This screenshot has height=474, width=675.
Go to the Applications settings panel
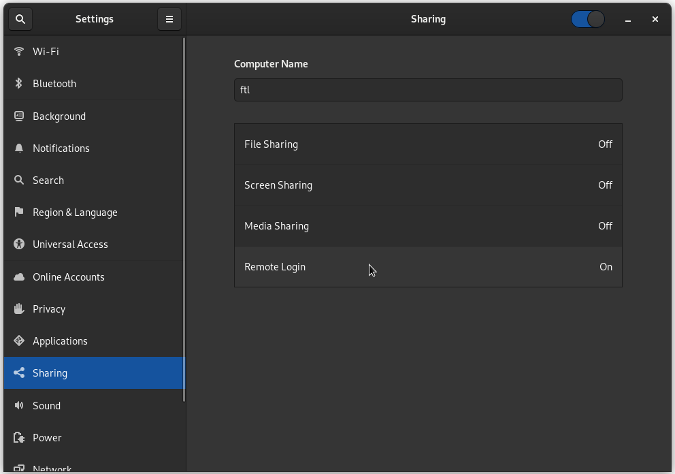coord(60,341)
